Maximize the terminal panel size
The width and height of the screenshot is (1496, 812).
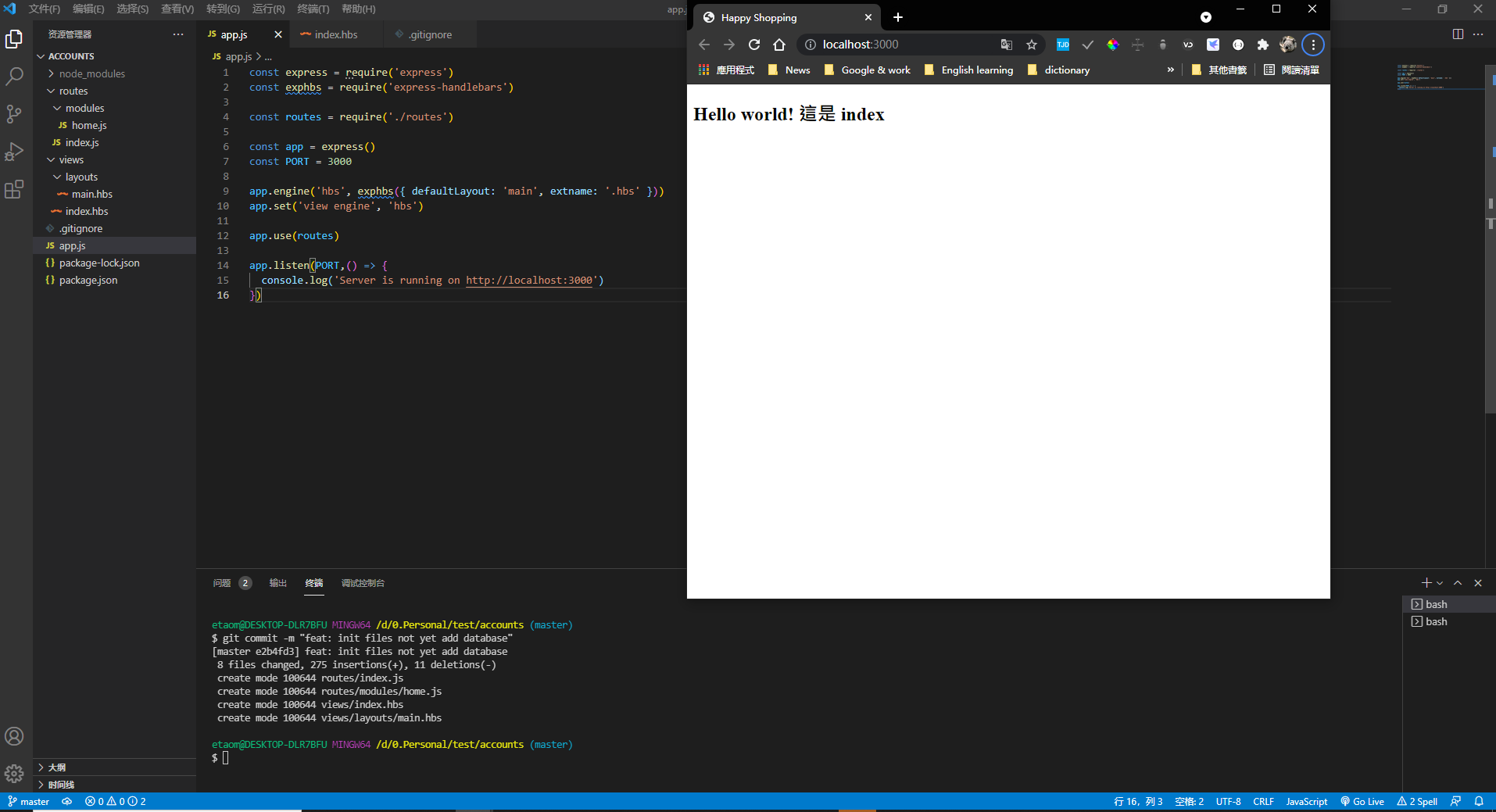click(x=1458, y=583)
